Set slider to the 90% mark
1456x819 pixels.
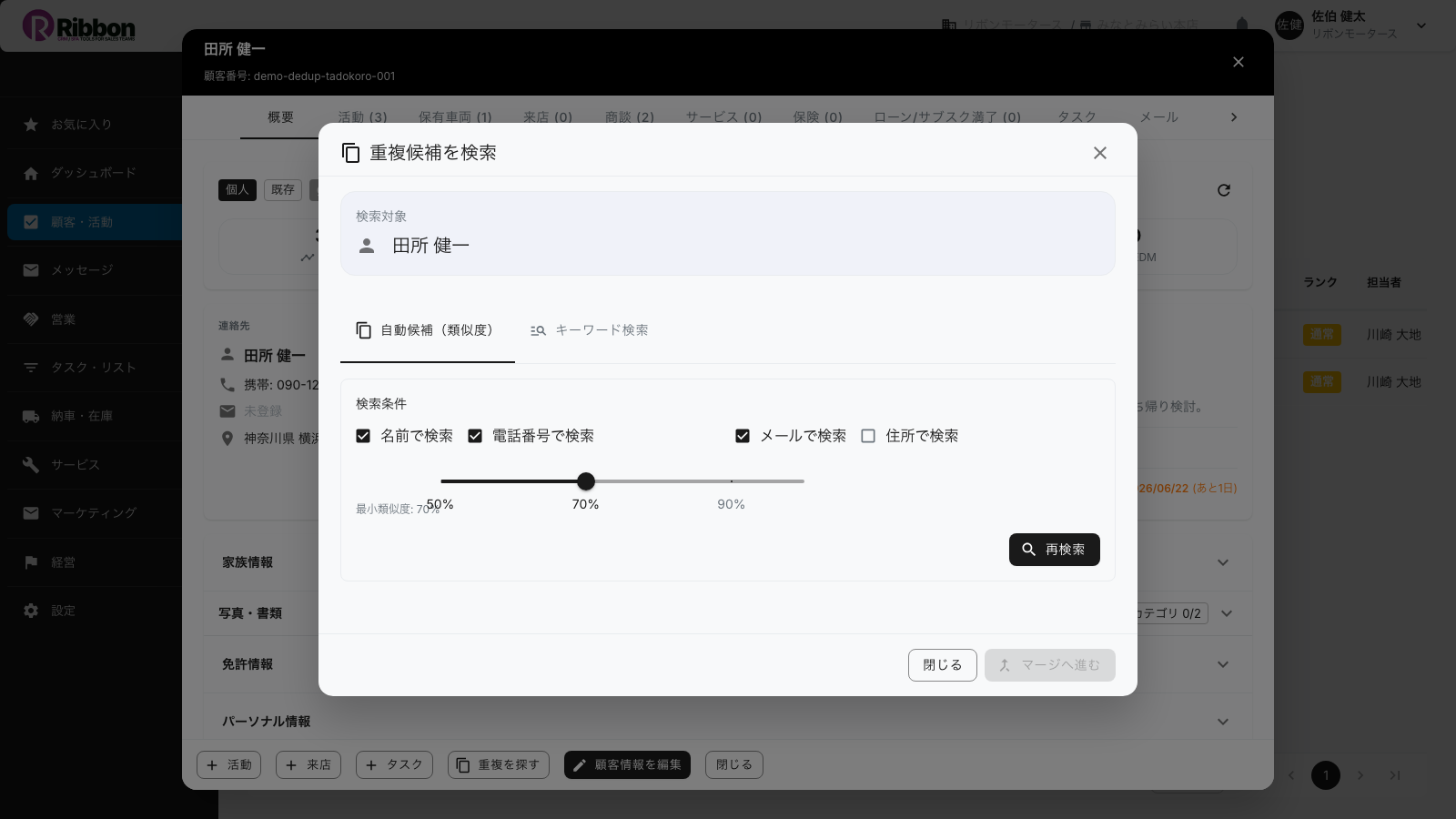pyautogui.click(x=732, y=481)
